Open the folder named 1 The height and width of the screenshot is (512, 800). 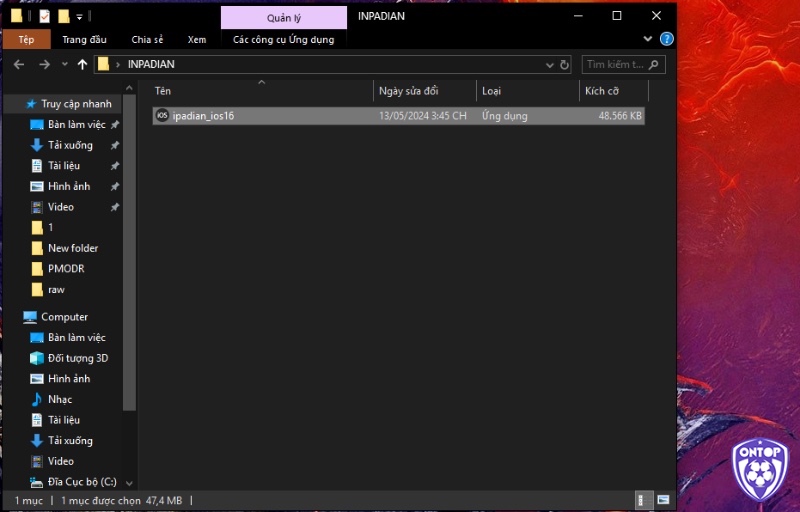51,227
